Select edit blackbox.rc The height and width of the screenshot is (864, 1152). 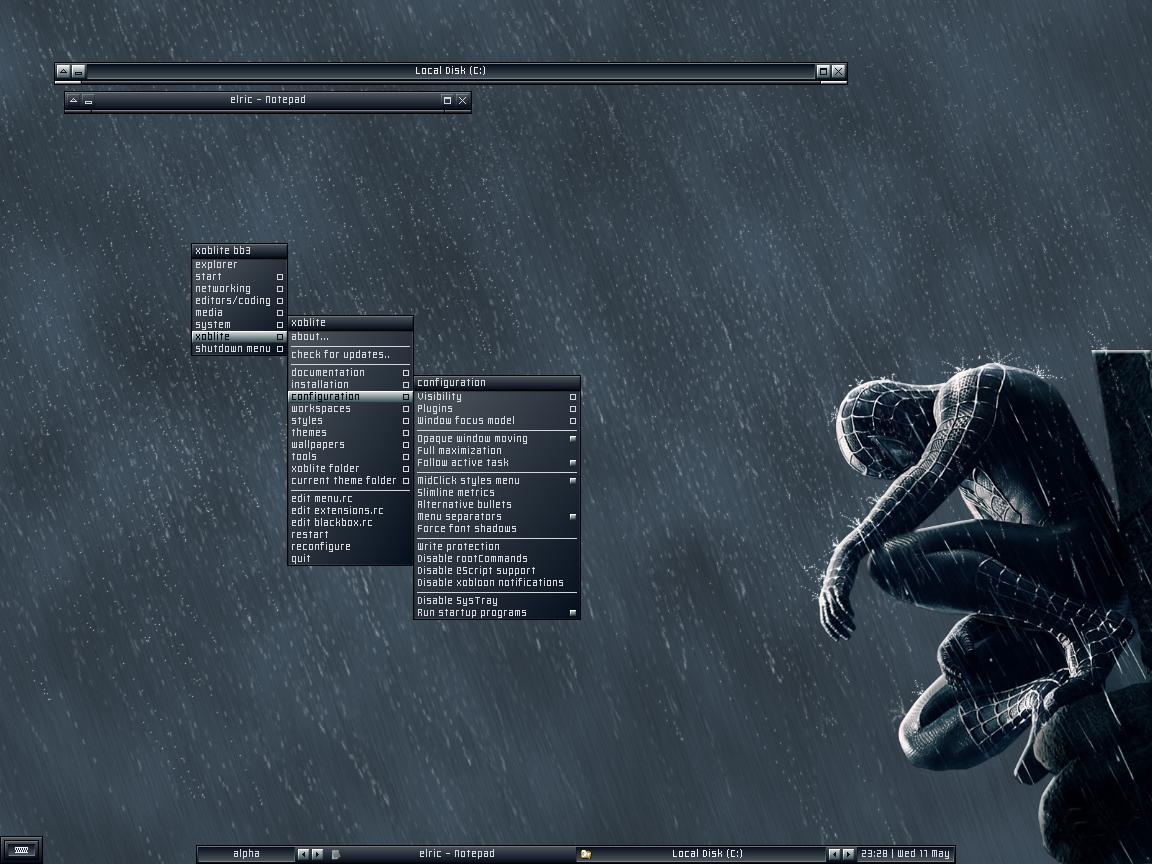[350, 522]
